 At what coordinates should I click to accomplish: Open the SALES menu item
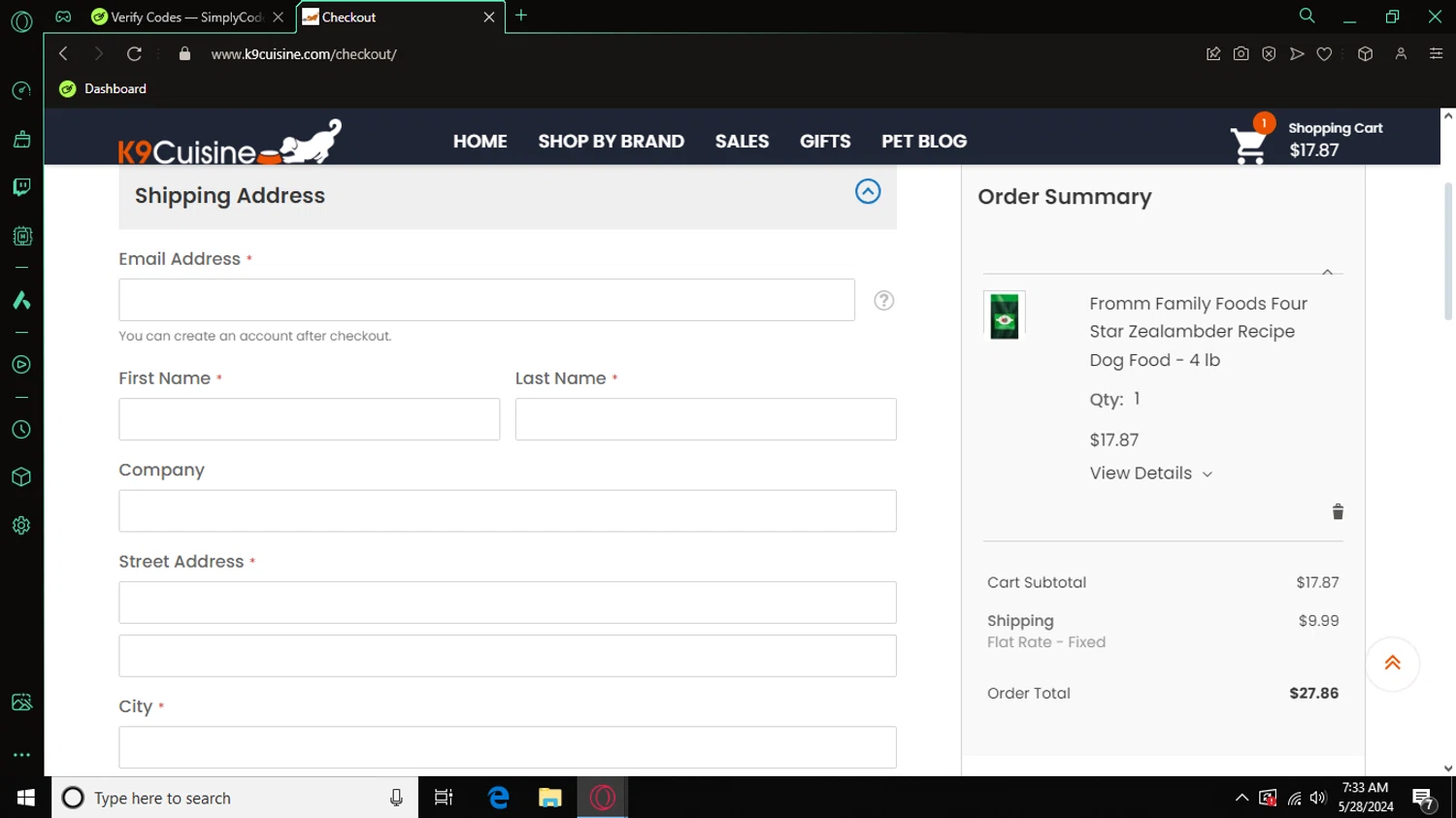pyautogui.click(x=742, y=142)
